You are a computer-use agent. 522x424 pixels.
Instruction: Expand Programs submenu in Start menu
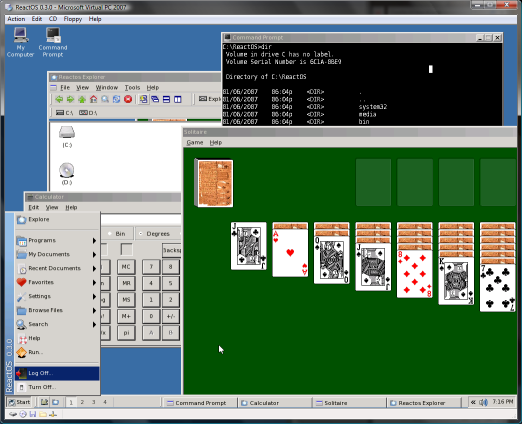57,240
